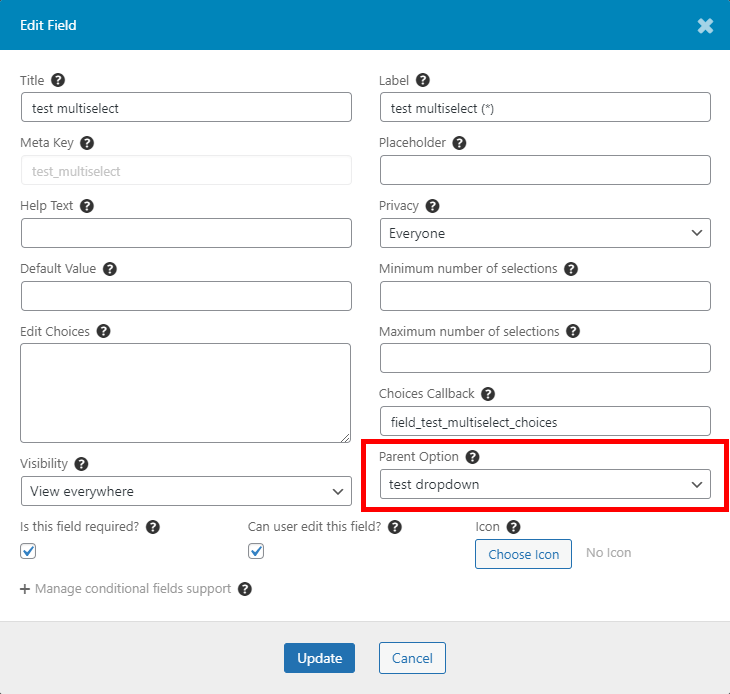The image size is (730, 694).
Task: Click help icon for Minimum number of selections
Action: click(x=571, y=269)
